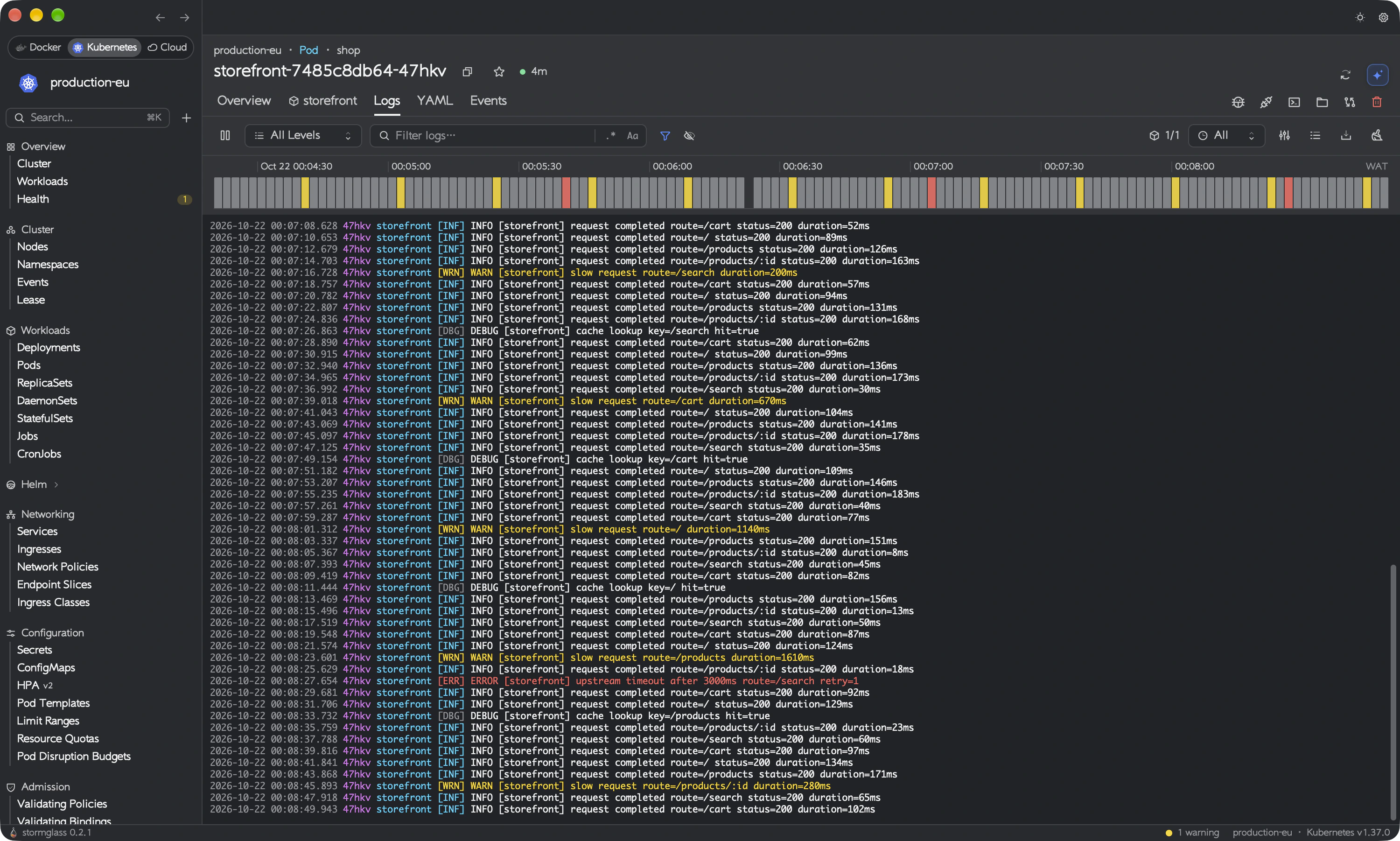This screenshot has height=841, width=1400.
Task: Delete the pod with the red trash icon
Action: [1377, 102]
